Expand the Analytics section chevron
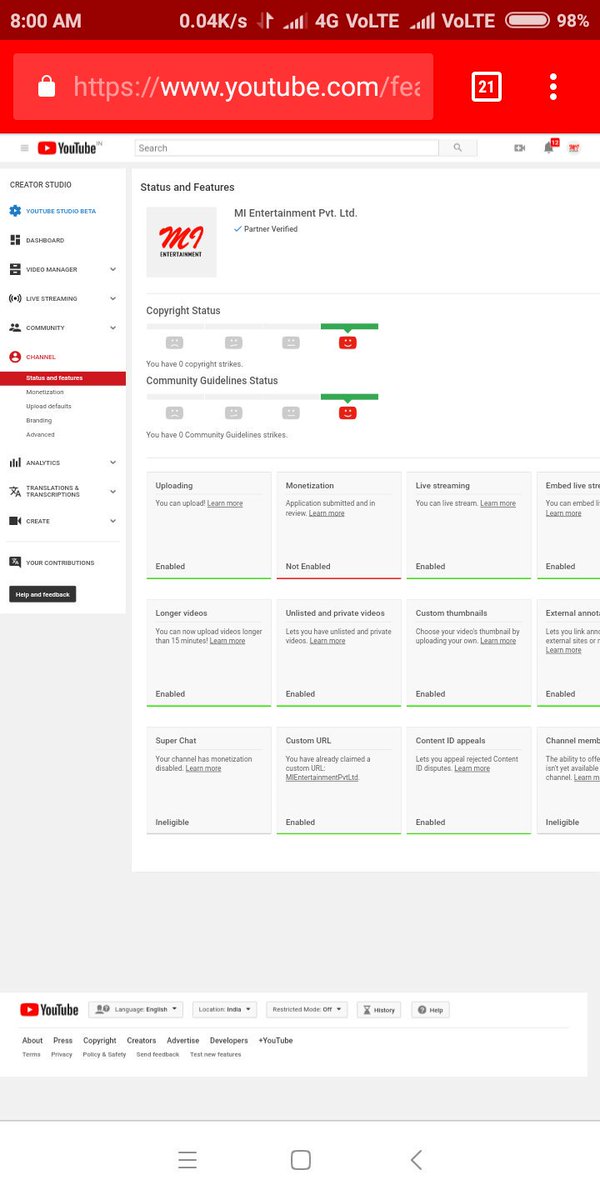This screenshot has width=600, height=1200. [113, 462]
